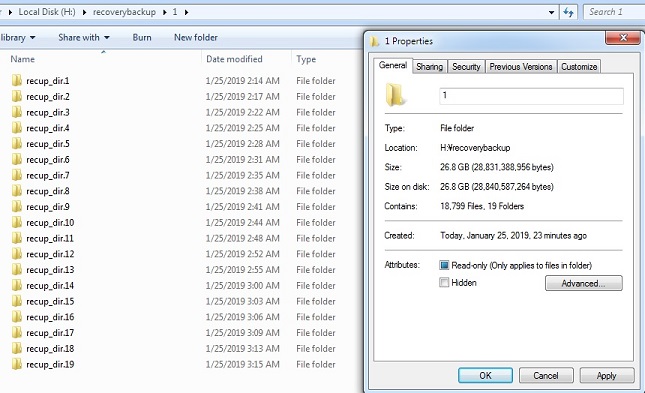The height and width of the screenshot is (393, 645).
Task: Click the Cancel button
Action: [546, 375]
